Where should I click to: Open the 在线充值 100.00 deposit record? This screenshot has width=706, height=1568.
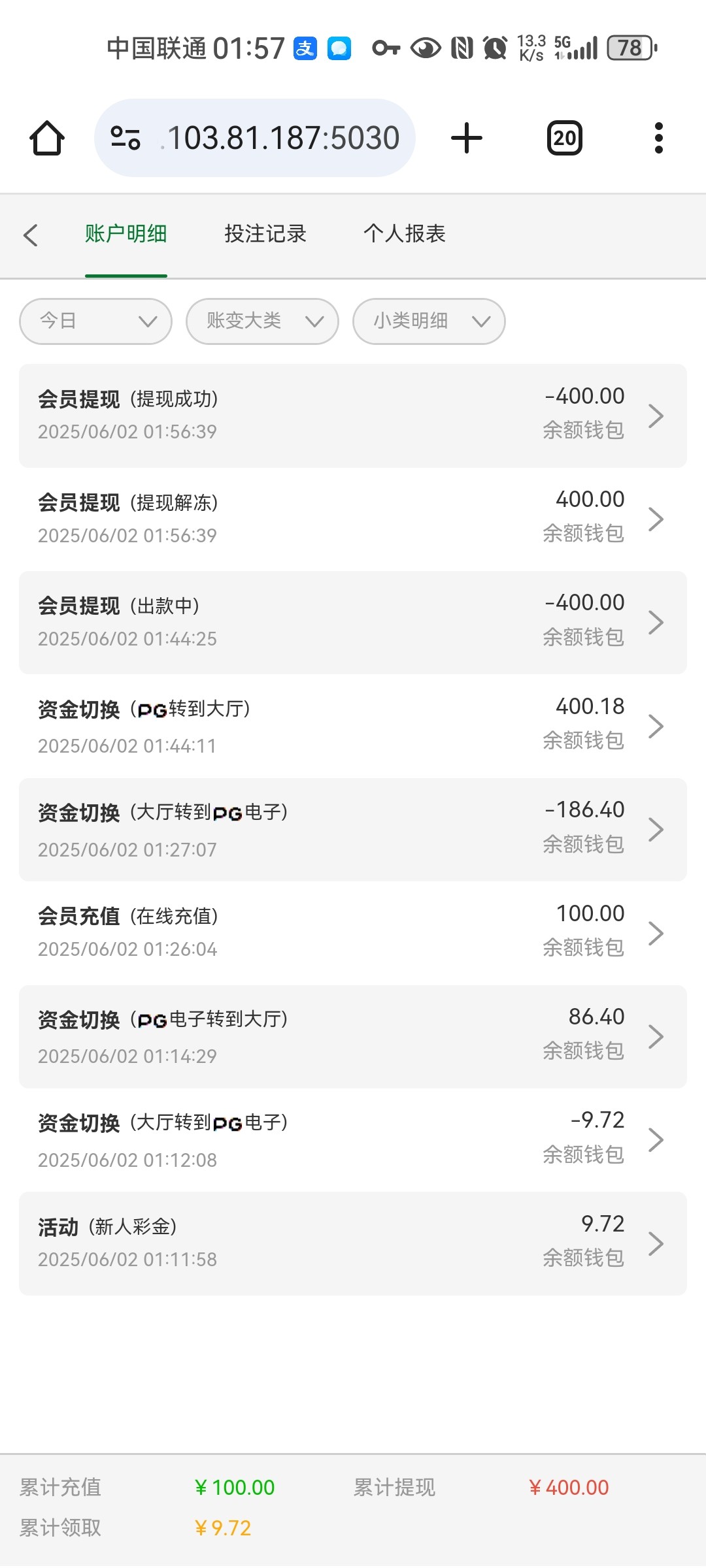pos(353,933)
